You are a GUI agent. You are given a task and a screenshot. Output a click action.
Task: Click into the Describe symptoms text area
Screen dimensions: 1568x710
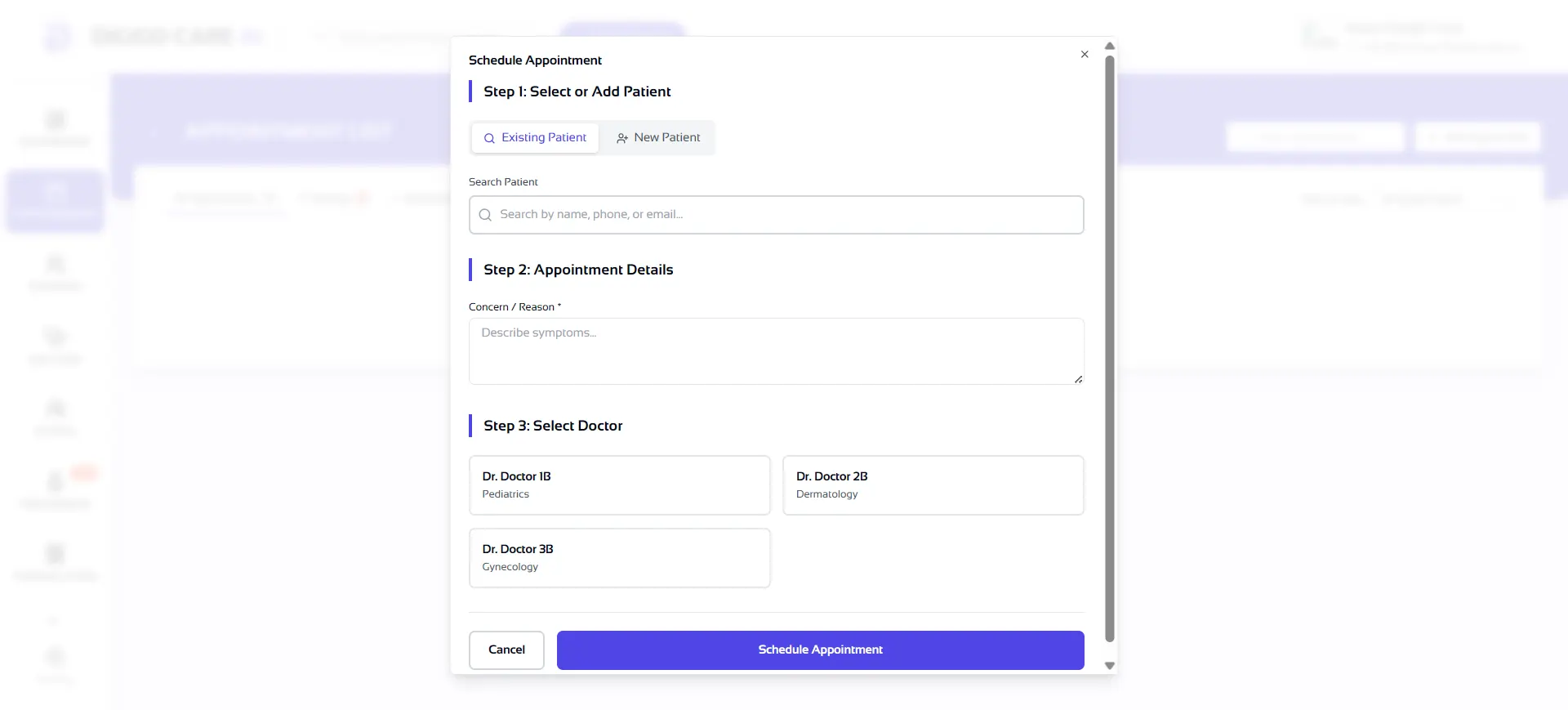click(776, 351)
